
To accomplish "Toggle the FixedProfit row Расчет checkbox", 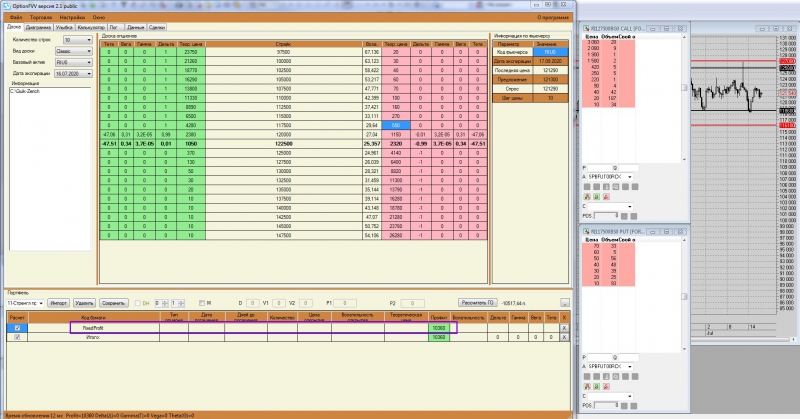I will click(x=17, y=328).
